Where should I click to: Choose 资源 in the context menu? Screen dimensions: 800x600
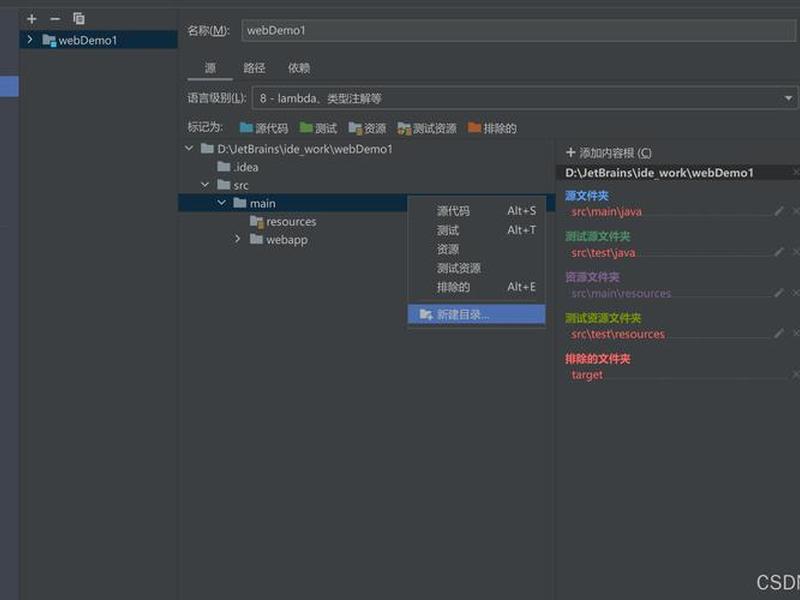pos(477,249)
